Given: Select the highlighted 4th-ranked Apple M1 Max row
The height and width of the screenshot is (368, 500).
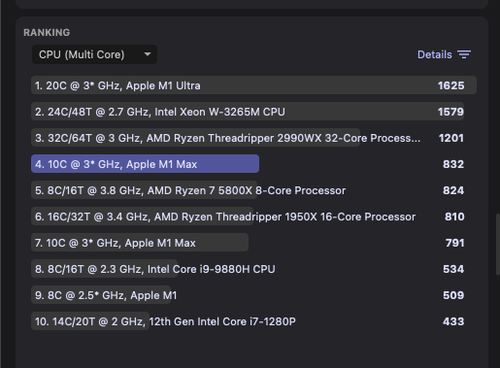Looking at the screenshot, I should coord(254,164).
